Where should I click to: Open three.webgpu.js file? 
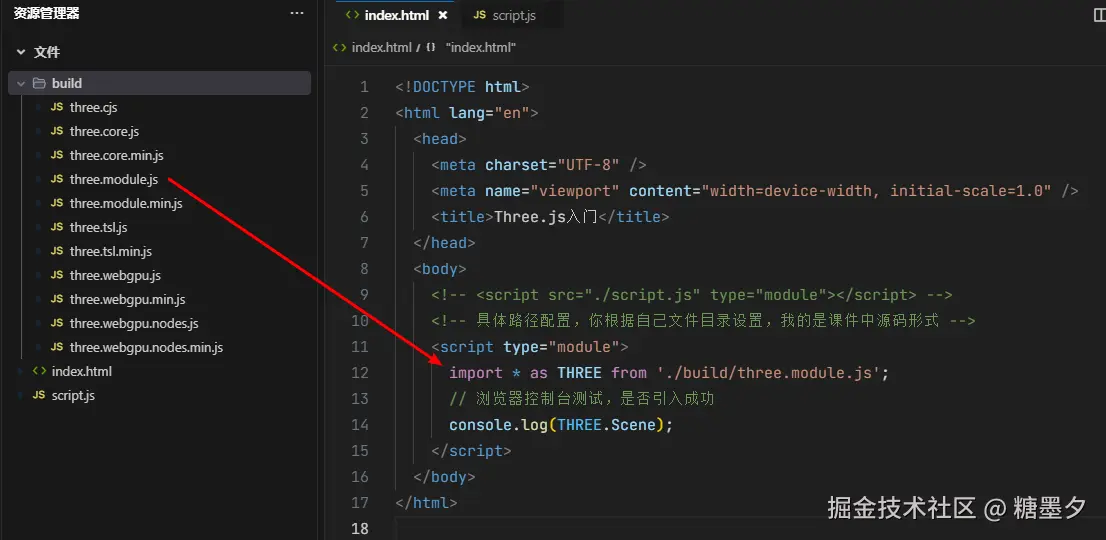click(x=115, y=275)
